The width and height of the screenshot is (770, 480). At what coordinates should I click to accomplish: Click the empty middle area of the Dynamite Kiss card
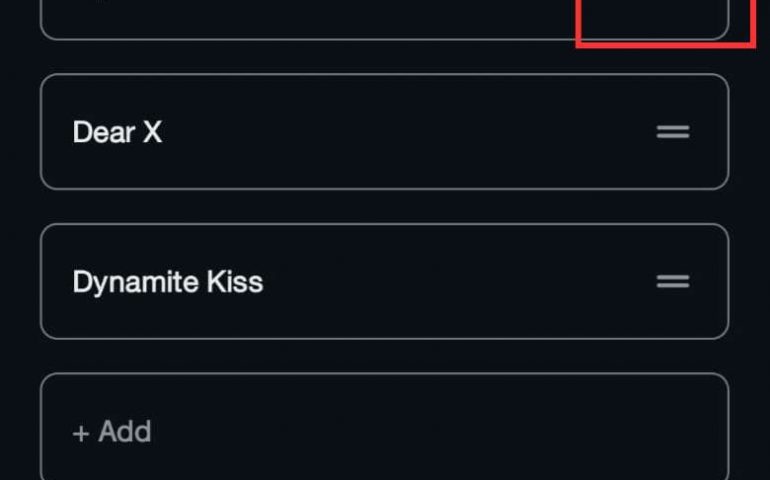point(450,282)
